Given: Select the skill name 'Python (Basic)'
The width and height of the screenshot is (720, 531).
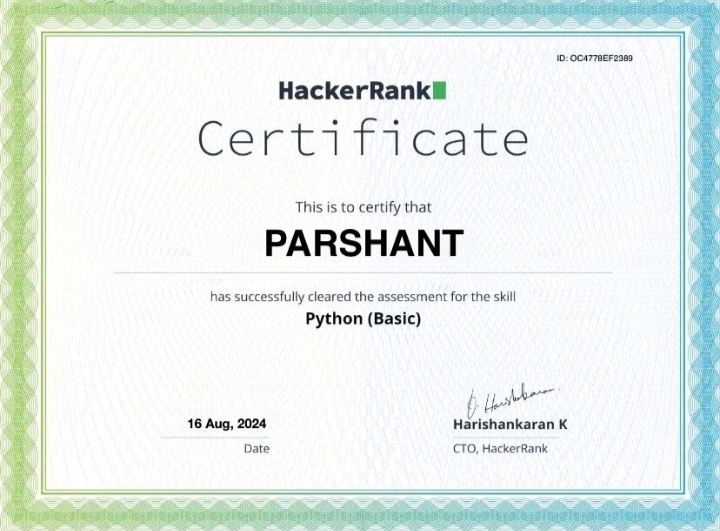Looking at the screenshot, I should (x=363, y=319).
